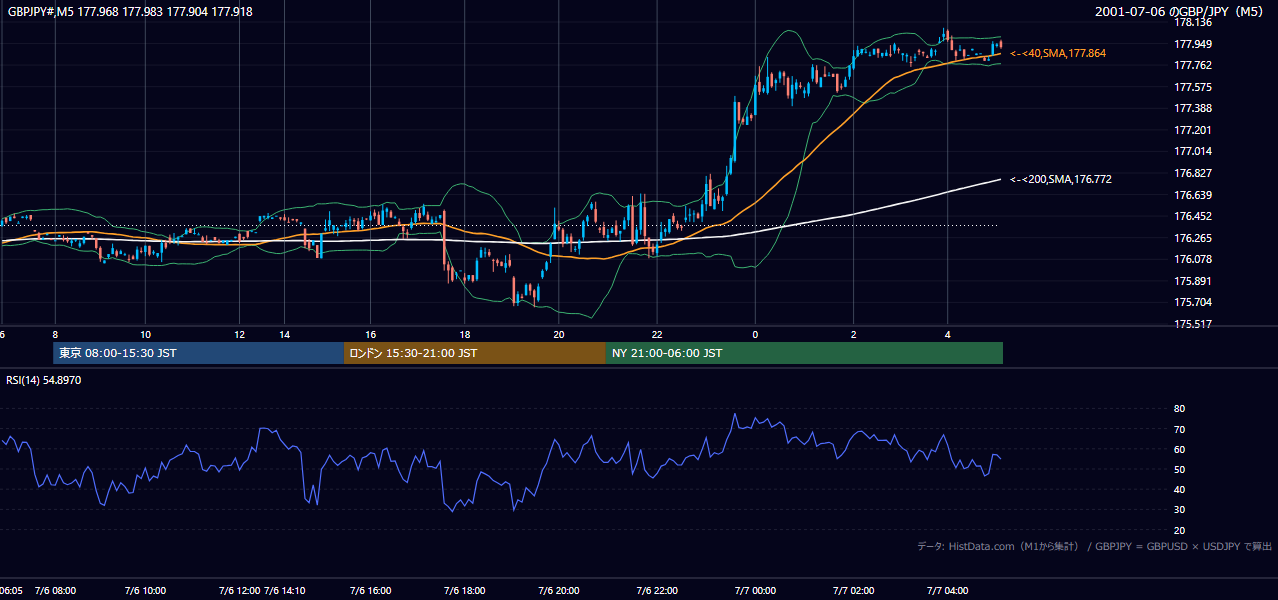Image resolution: width=1278 pixels, height=600 pixels.
Task: Click the 7/7 02:00 bottom time label
Action: (x=853, y=590)
